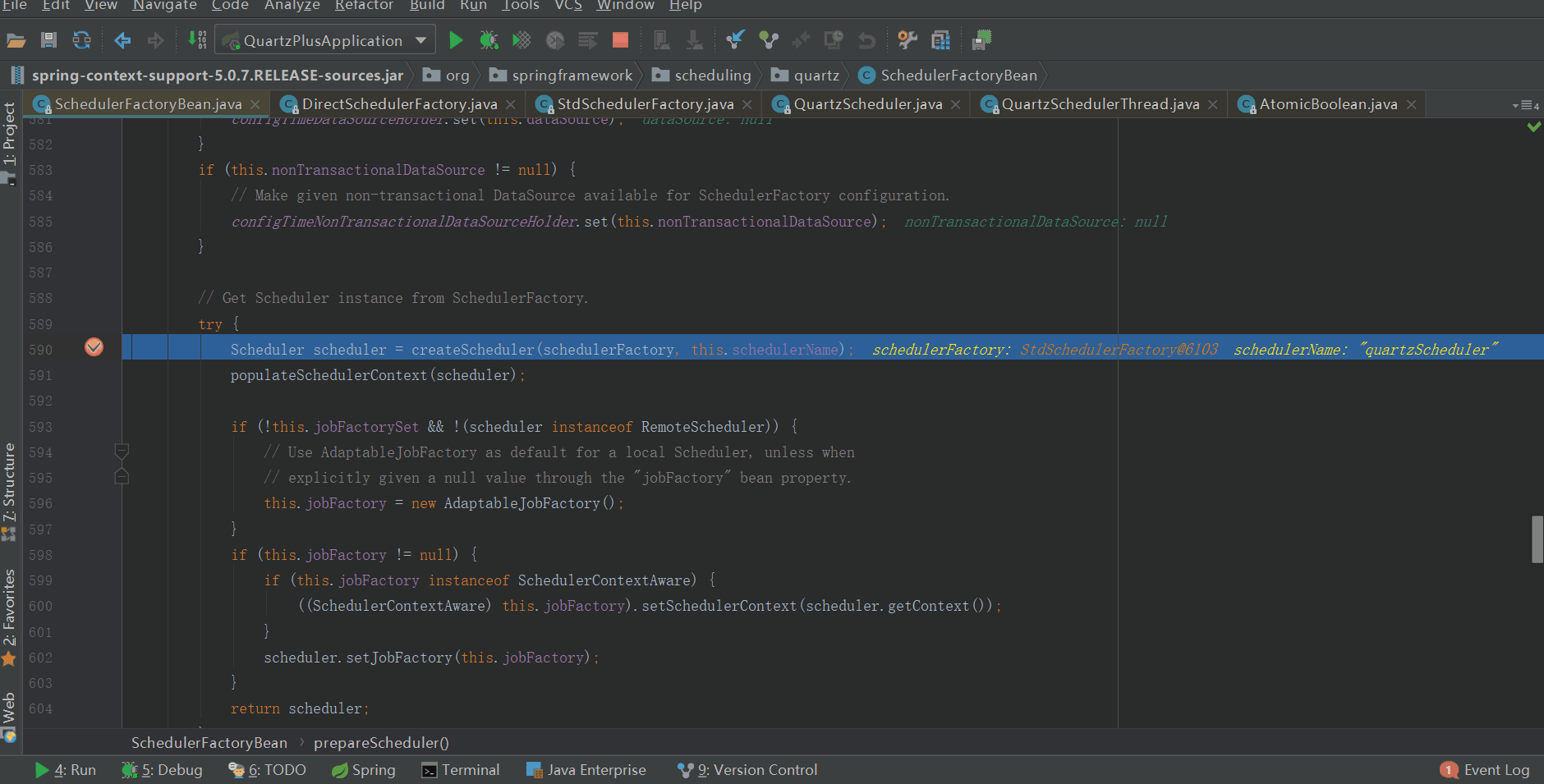Click the Save All disk icon
This screenshot has height=784, width=1544.
click(x=48, y=40)
